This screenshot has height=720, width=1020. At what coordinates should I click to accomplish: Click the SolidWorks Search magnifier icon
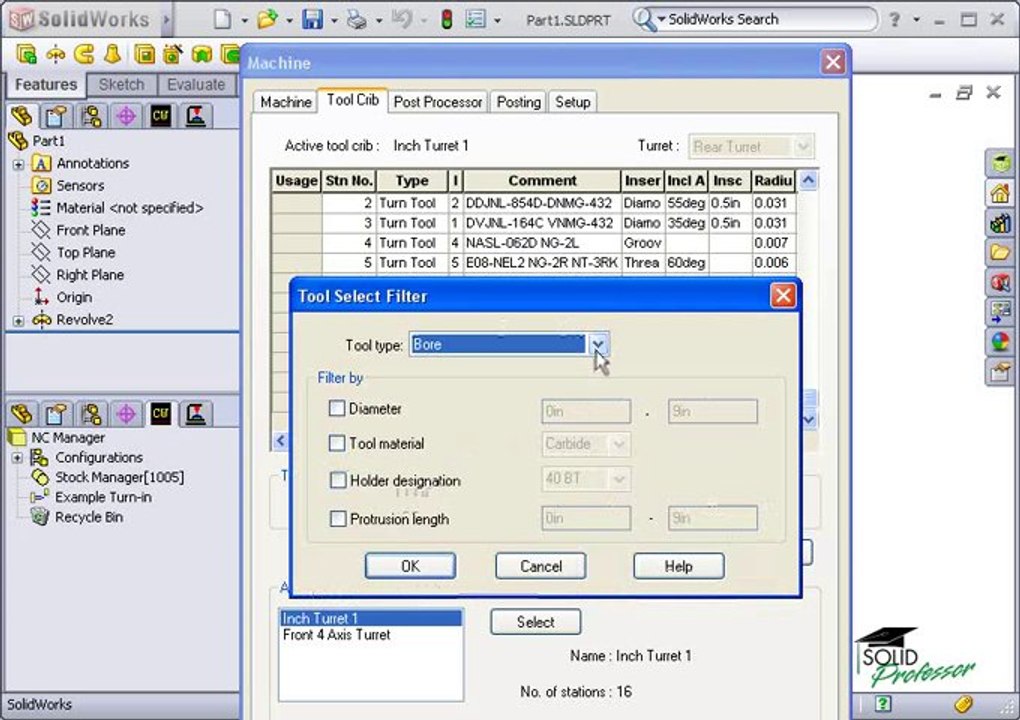(643, 20)
